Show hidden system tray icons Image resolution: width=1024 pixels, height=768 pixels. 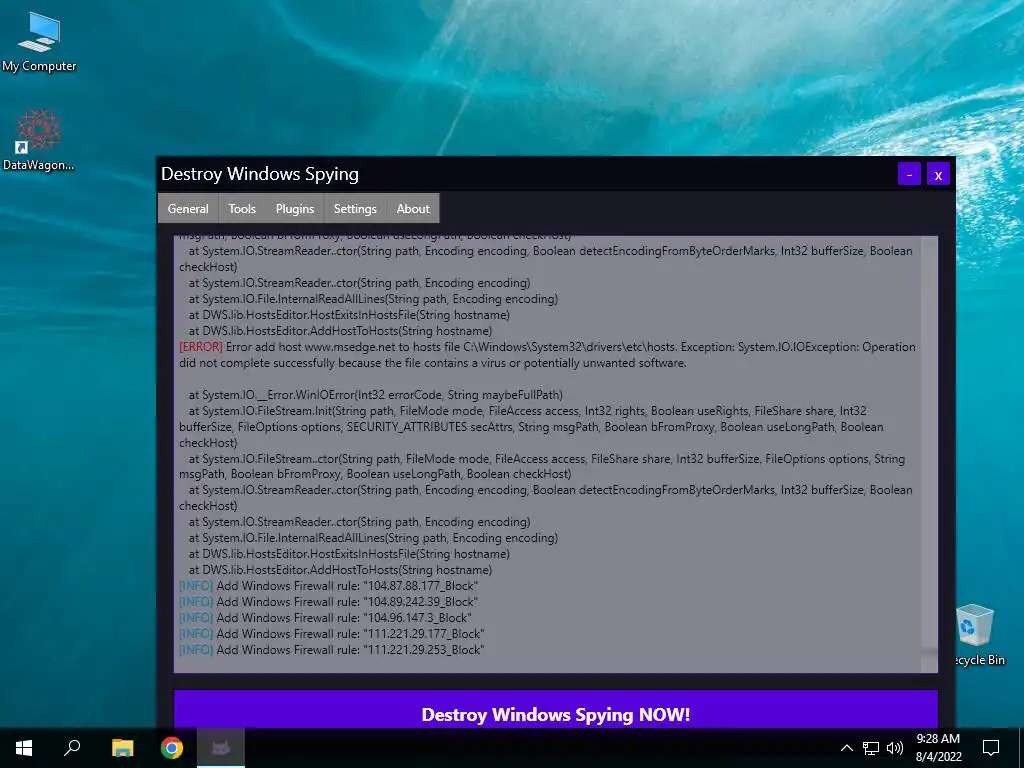click(846, 748)
